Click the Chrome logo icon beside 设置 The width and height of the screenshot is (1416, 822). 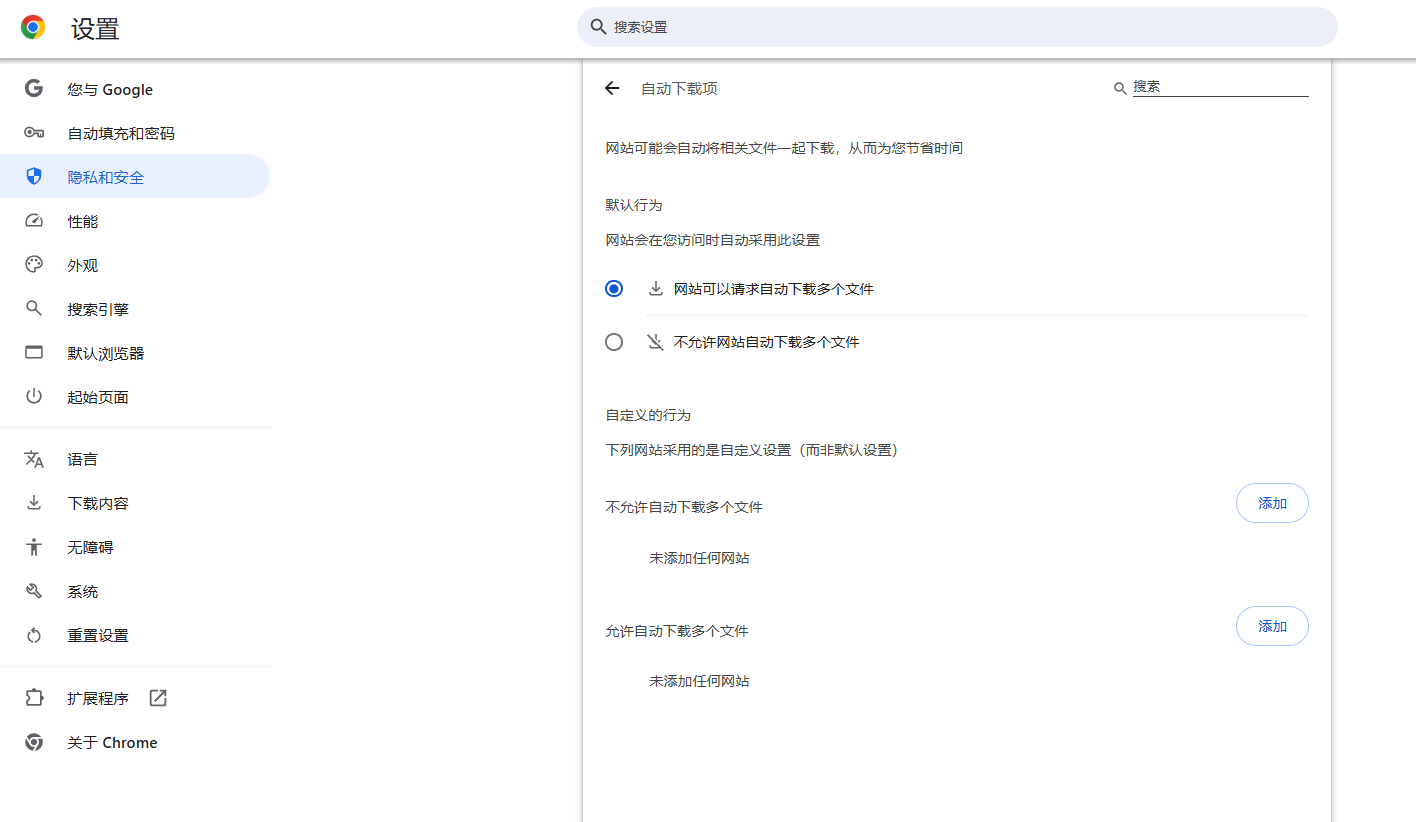point(33,28)
